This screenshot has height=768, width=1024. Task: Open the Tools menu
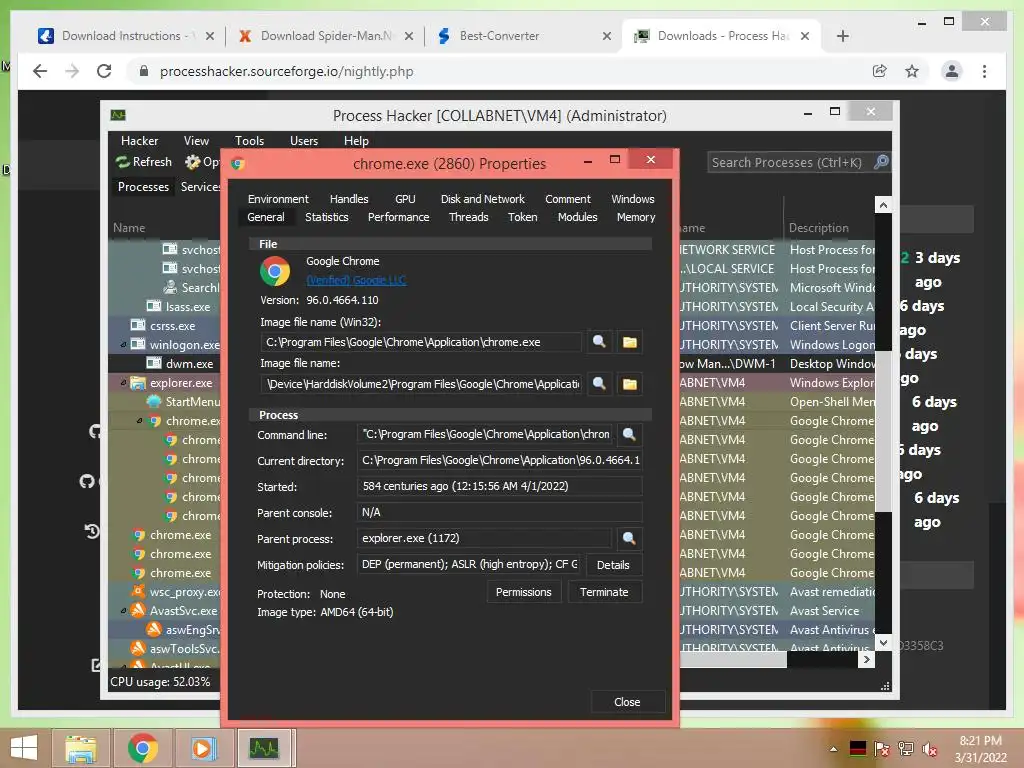249,141
